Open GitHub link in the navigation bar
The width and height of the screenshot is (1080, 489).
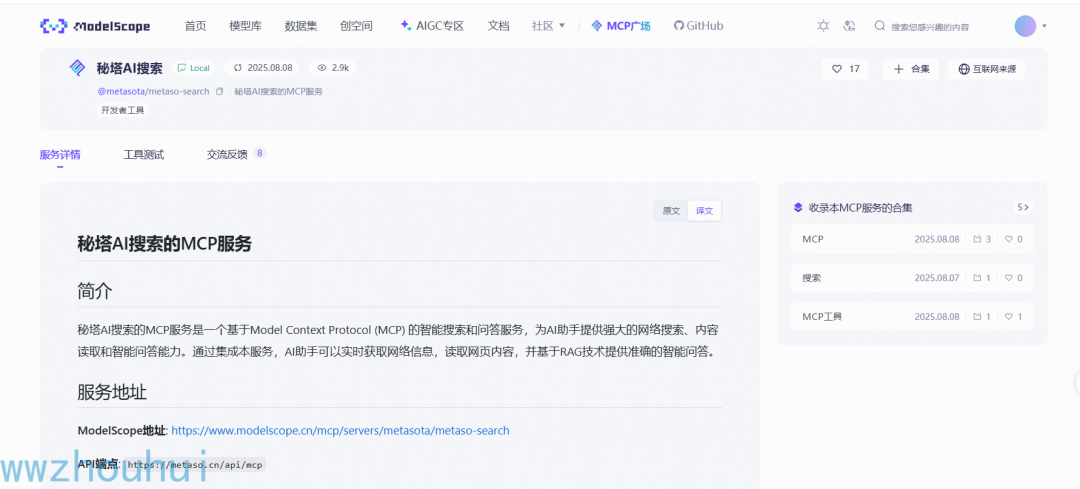point(698,26)
